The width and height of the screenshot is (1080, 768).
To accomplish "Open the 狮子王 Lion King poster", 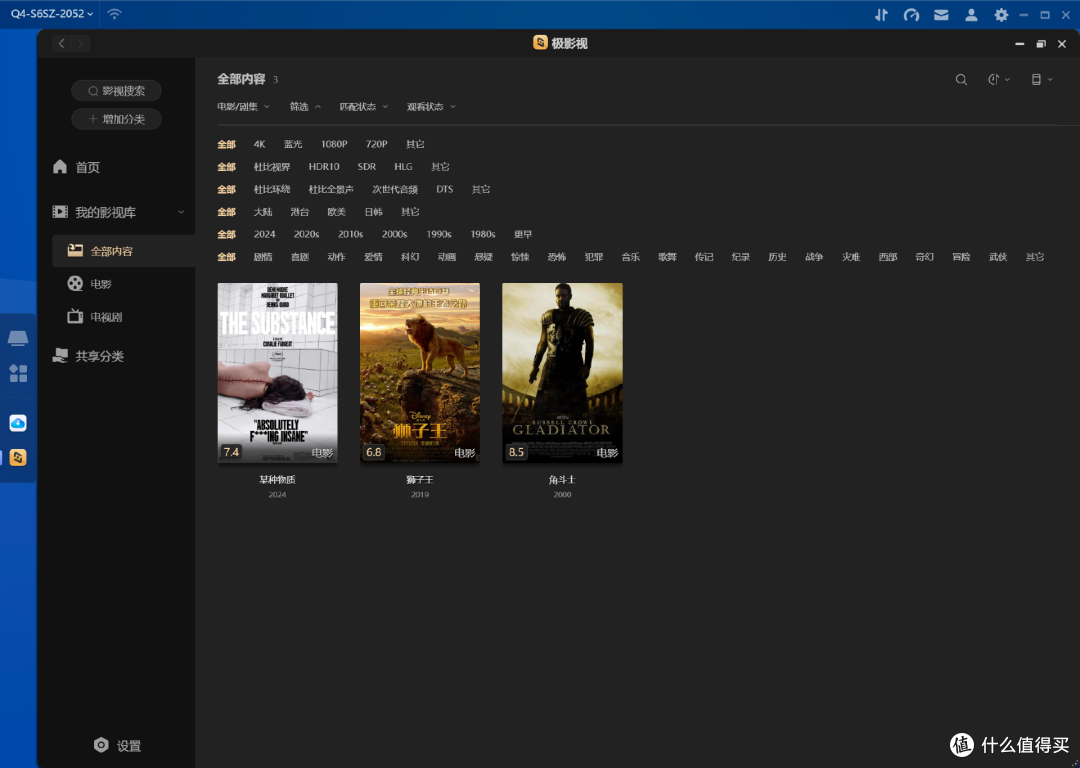I will point(419,373).
